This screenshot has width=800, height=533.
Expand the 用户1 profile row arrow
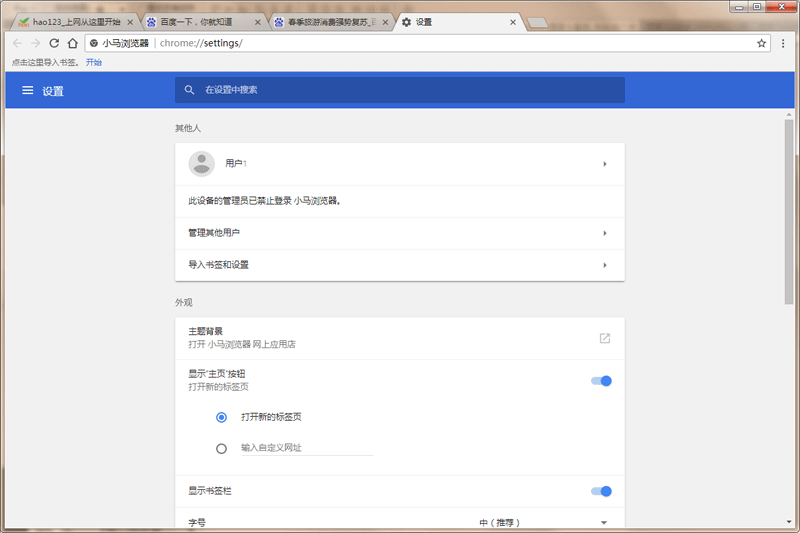[x=605, y=164]
